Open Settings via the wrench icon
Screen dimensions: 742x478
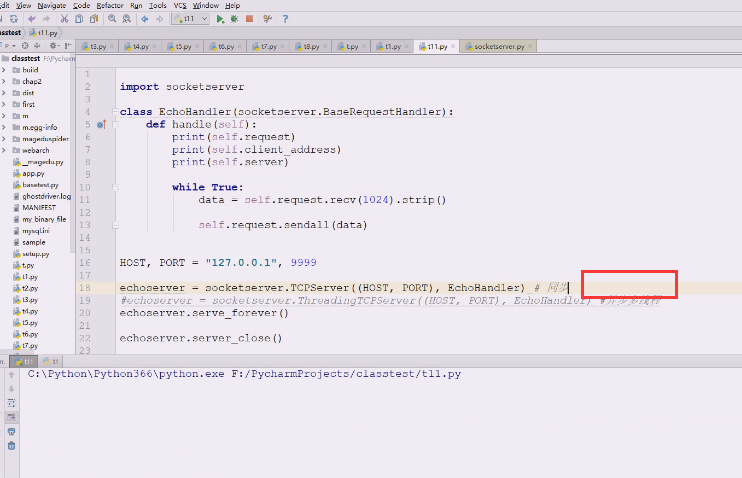[267, 19]
